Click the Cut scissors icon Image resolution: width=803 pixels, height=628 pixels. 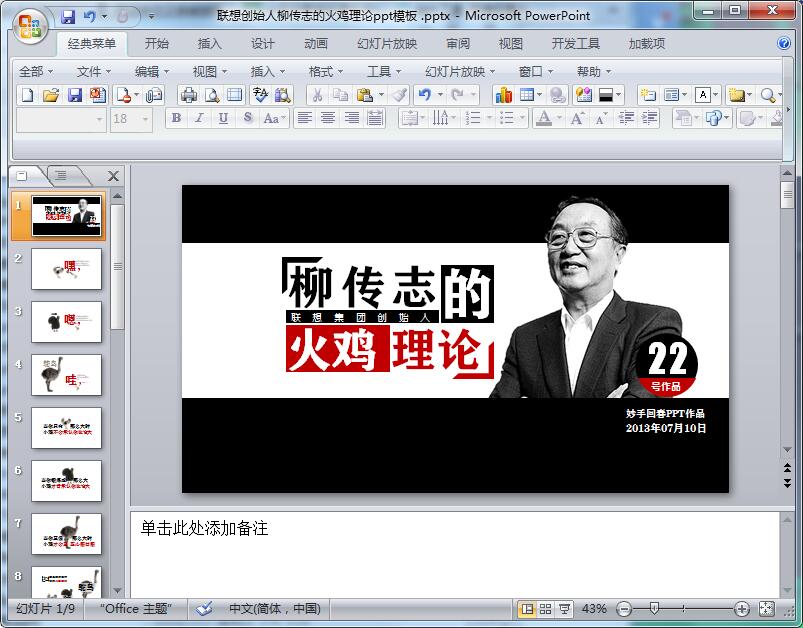[x=318, y=95]
